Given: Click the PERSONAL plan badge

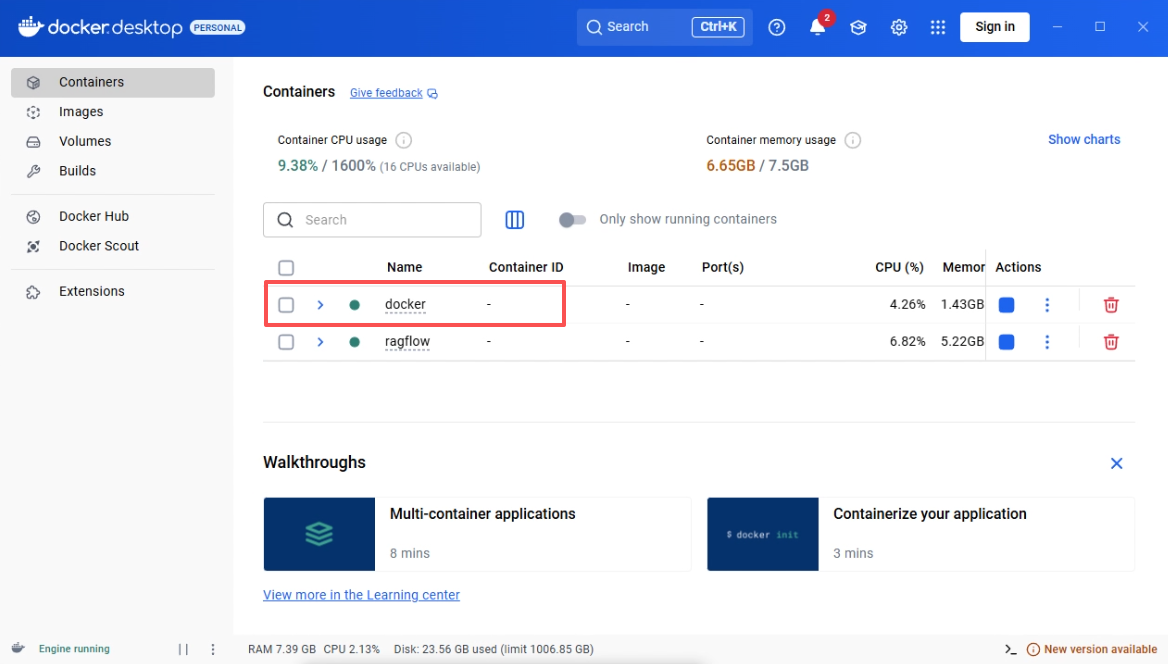Looking at the screenshot, I should [218, 28].
